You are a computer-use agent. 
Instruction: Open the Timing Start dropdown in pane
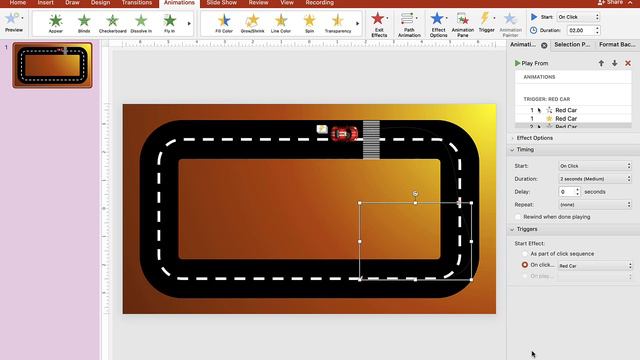pos(595,166)
